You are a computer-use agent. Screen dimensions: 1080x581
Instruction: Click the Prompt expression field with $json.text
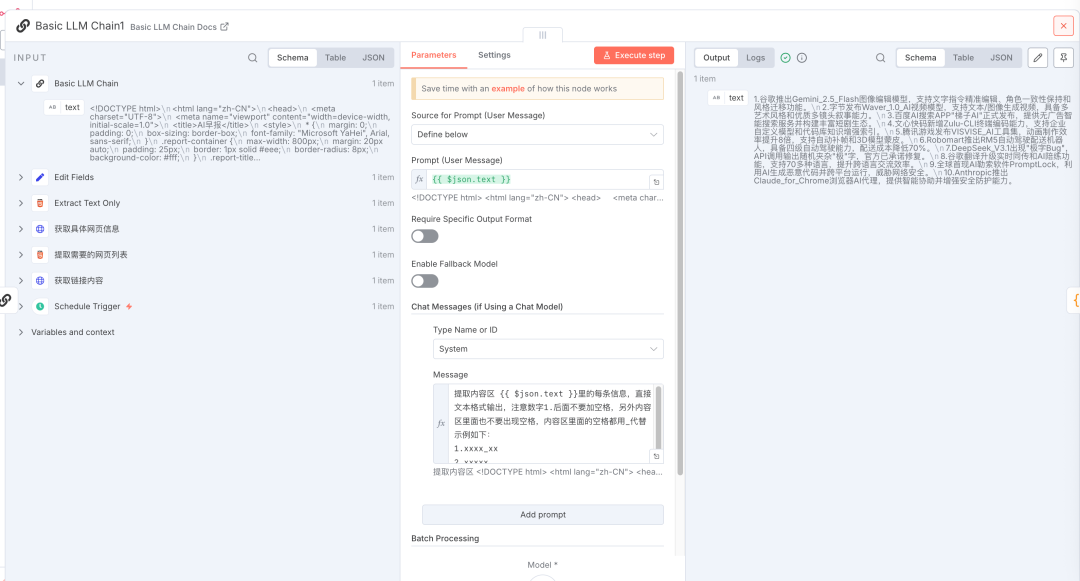pos(537,179)
